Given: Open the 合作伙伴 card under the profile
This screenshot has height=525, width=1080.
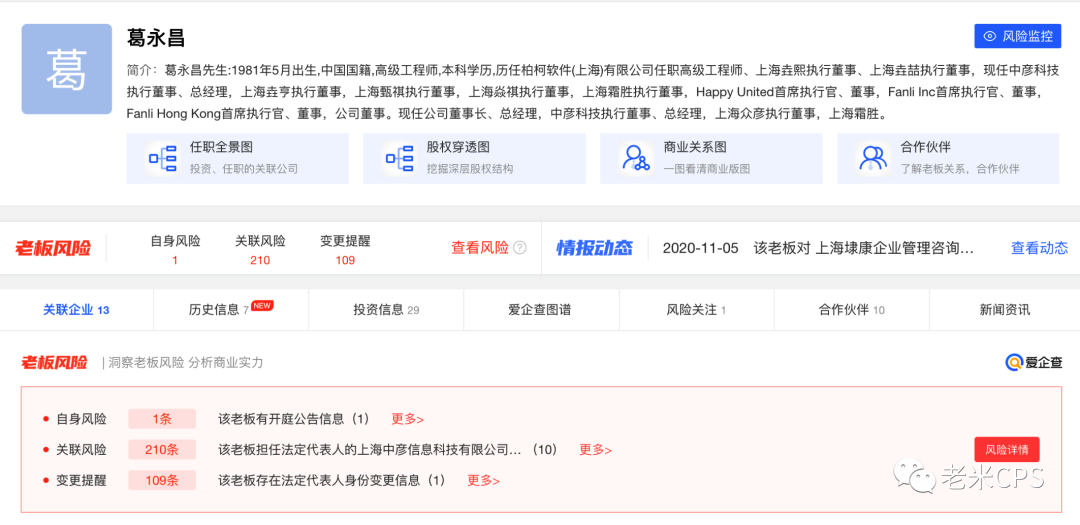Looking at the screenshot, I should [948, 158].
